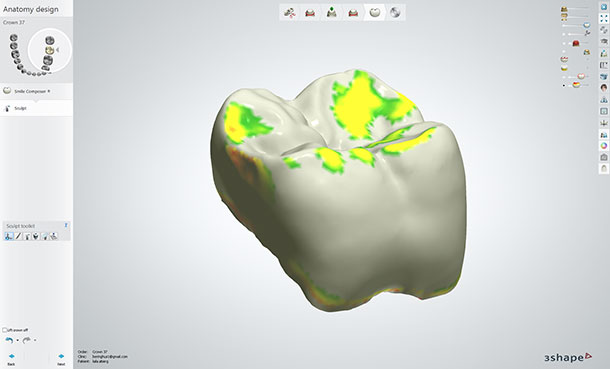Enable the Lift drawer off checkbox

pos(5,330)
